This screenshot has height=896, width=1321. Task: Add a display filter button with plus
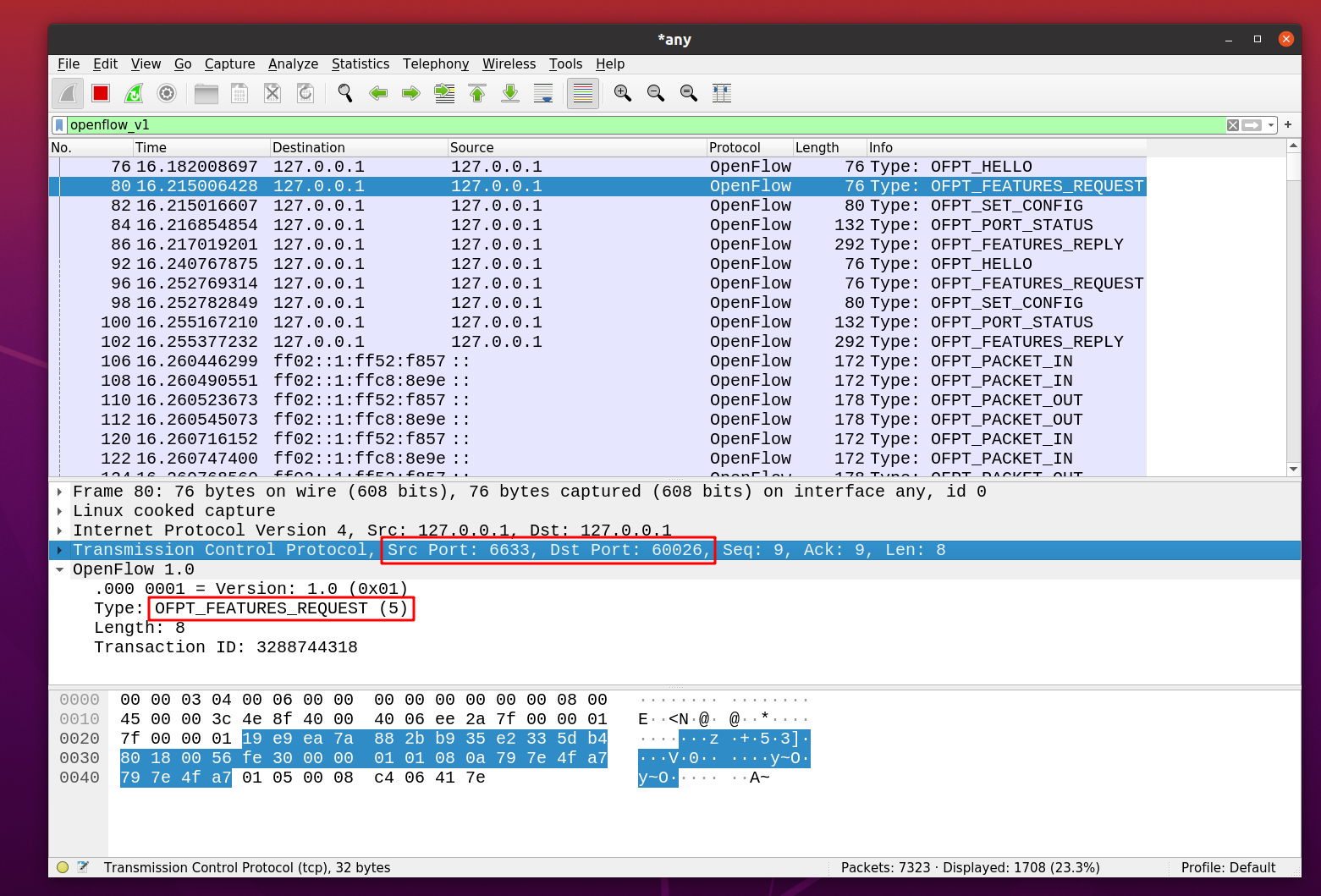click(1288, 125)
